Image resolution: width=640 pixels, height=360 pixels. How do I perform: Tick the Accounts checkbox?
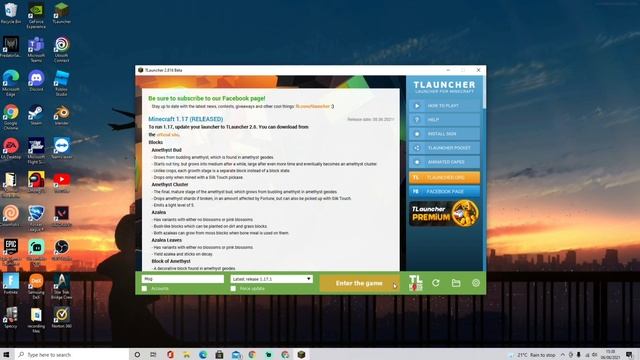point(144,289)
